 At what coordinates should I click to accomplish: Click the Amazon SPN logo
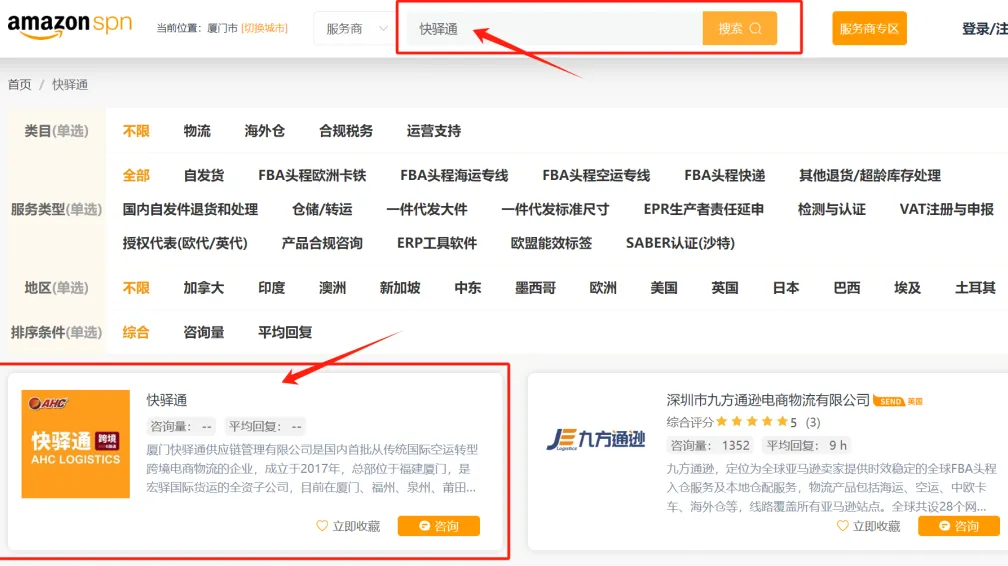pyautogui.click(x=69, y=26)
